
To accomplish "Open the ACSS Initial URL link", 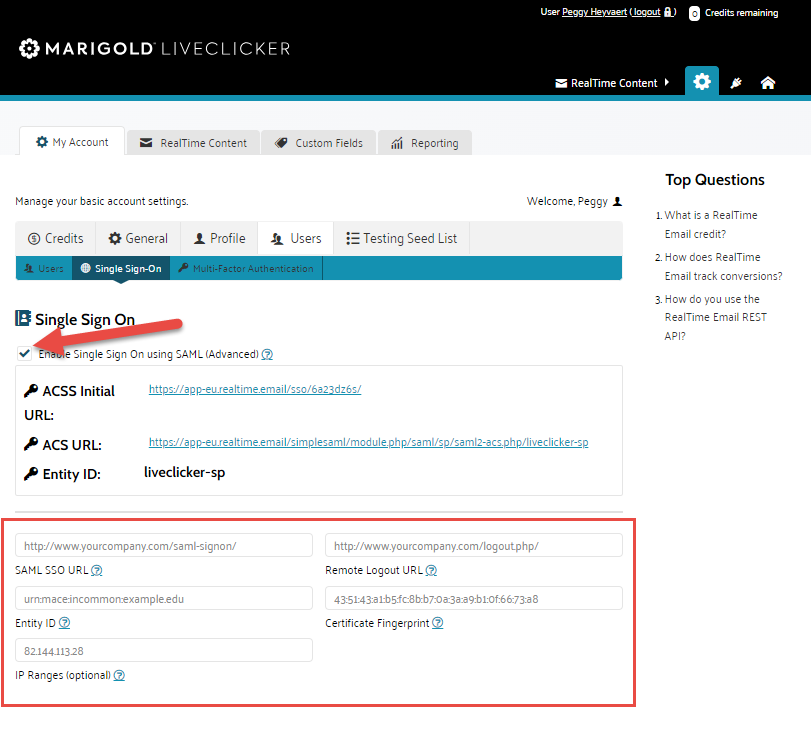I will tap(254, 390).
